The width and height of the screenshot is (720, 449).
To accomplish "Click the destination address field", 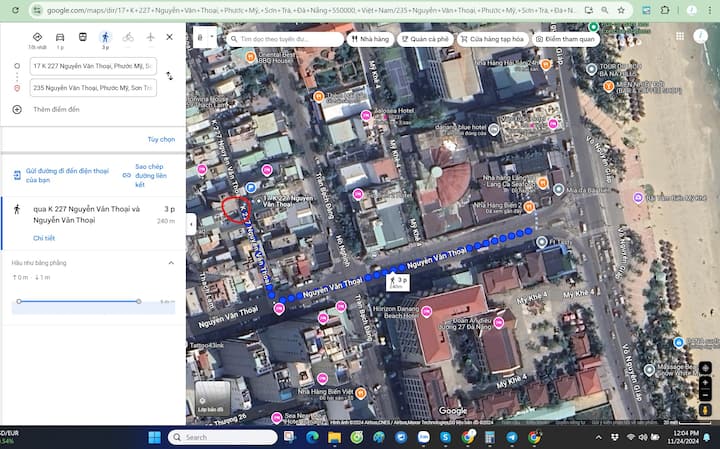I will click(x=93, y=87).
